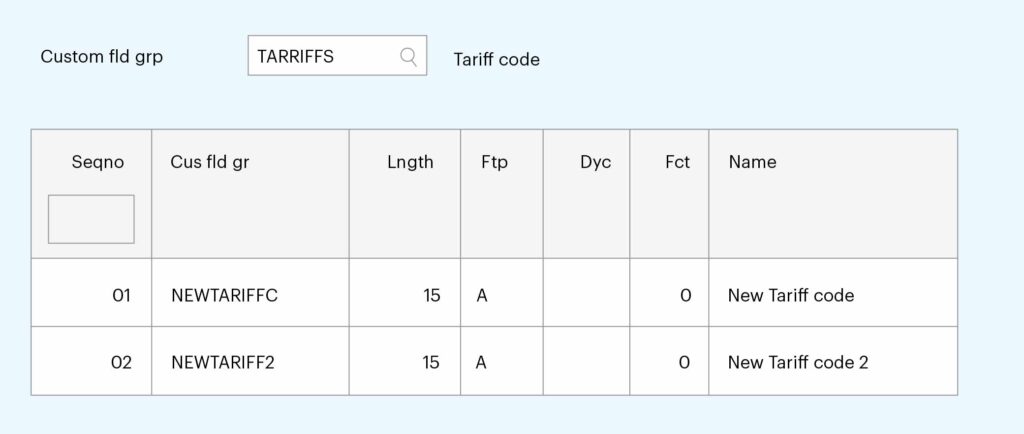Focus the Custom fld grp input field
This screenshot has height=434, width=1024.
coord(337,55)
